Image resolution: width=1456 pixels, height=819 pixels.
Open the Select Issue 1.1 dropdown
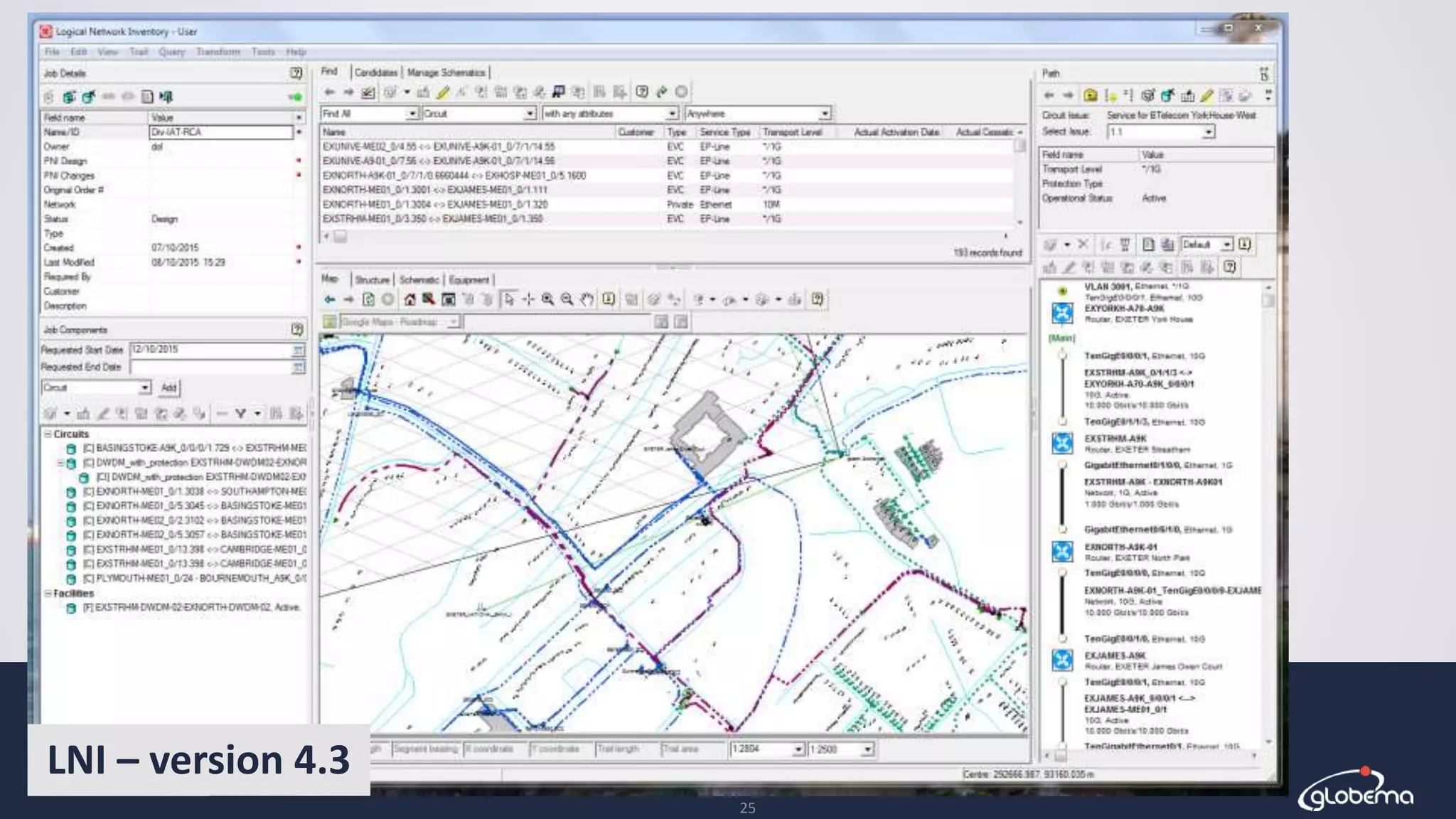coord(1208,132)
